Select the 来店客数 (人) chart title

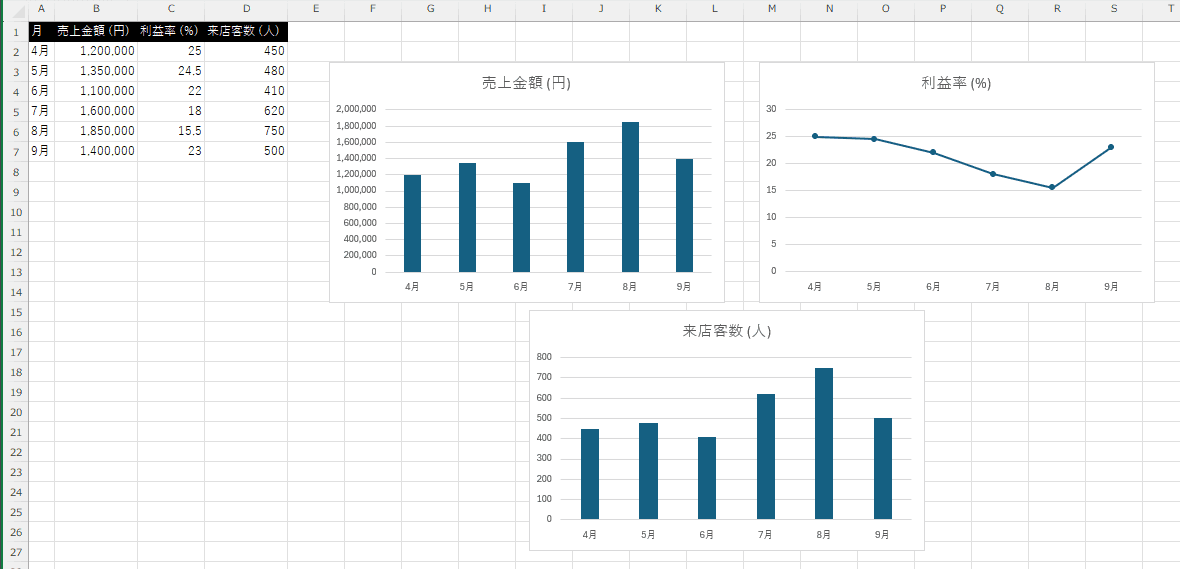tap(726, 331)
